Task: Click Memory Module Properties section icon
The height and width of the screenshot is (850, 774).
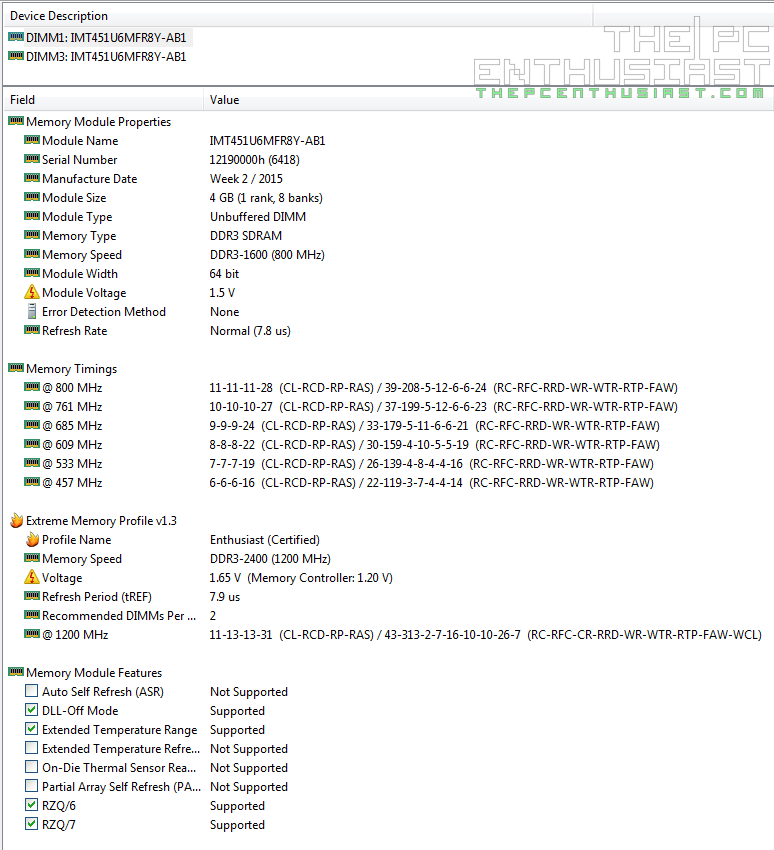Action: pyautogui.click(x=16, y=121)
